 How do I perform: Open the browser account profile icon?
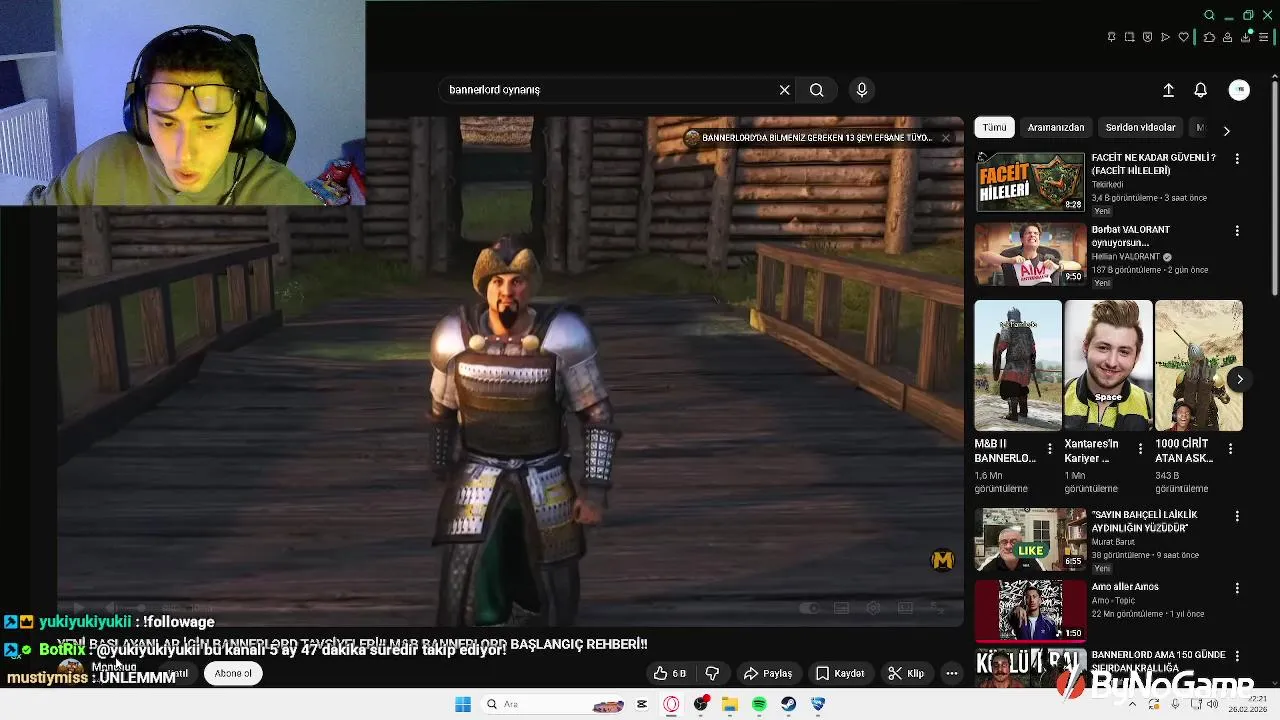pyautogui.click(x=1227, y=37)
